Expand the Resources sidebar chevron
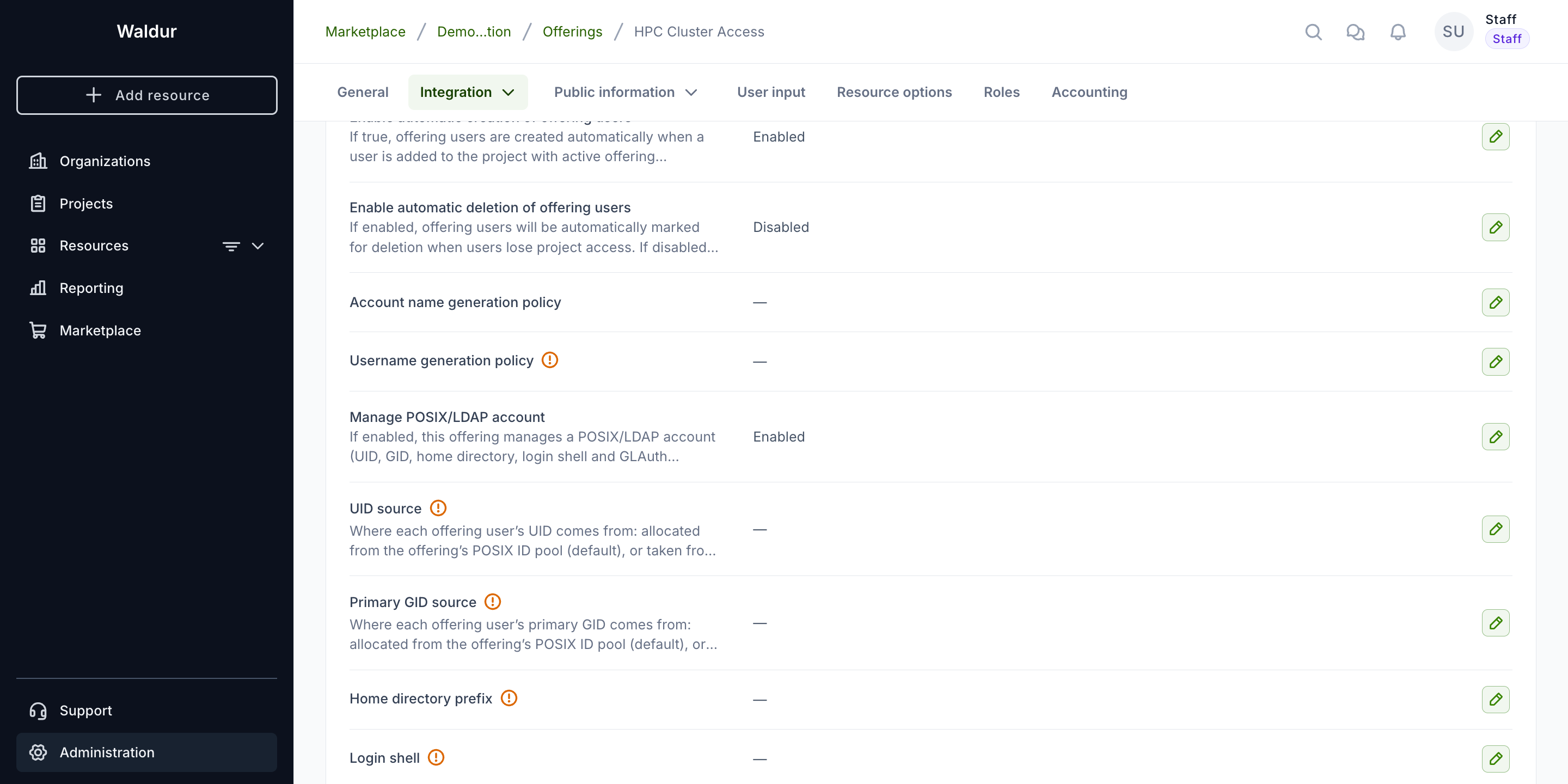 258,246
